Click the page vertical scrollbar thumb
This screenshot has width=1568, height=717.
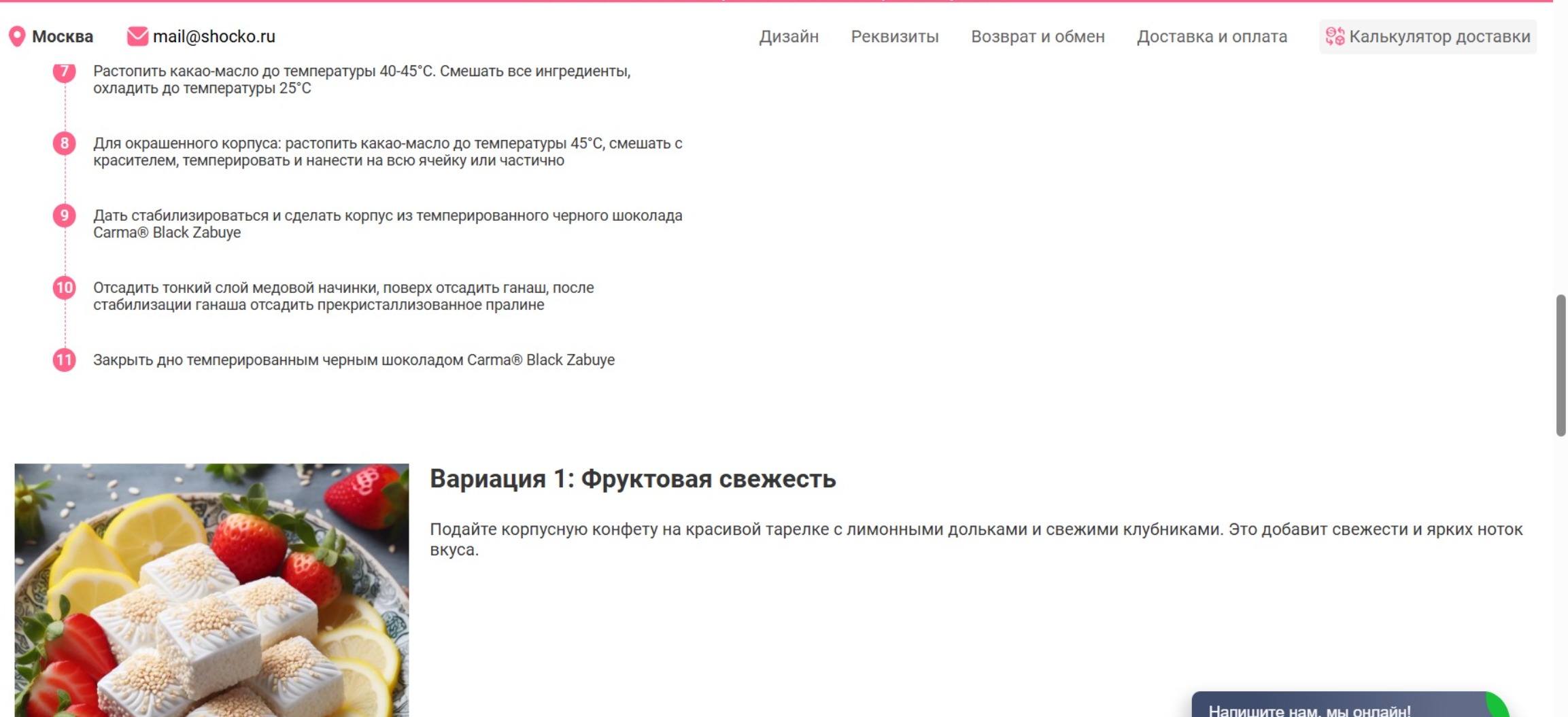pos(1561,365)
